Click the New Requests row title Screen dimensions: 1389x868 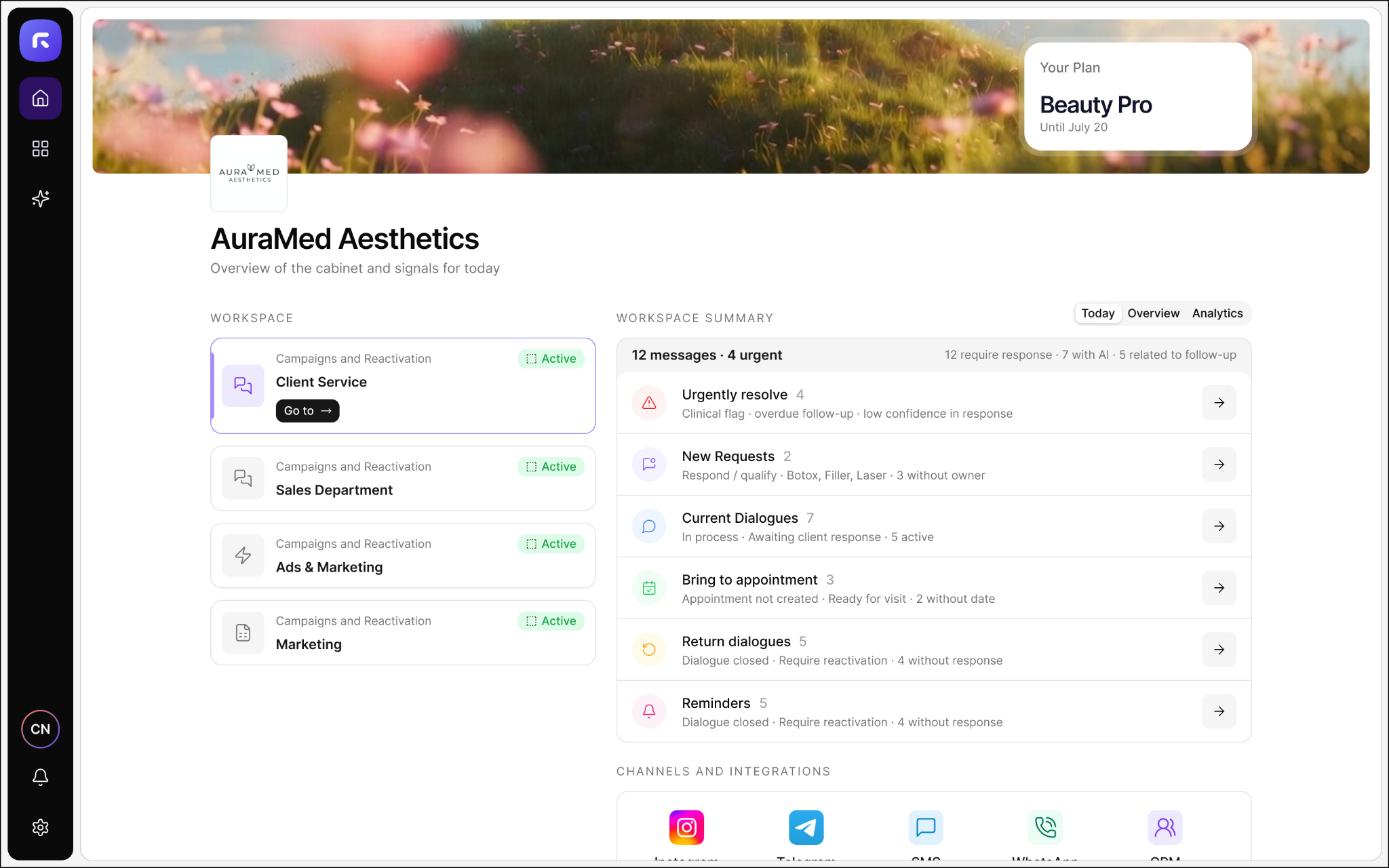pyautogui.click(x=728, y=456)
